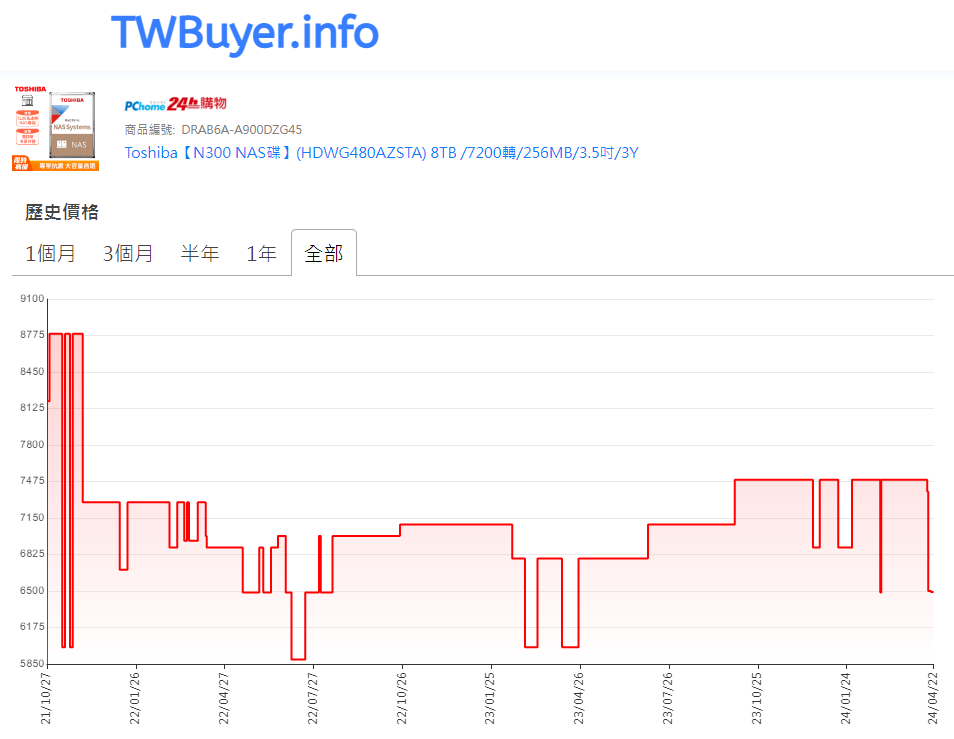The image size is (954, 739).
Task: Click the 9100 value on the price axis
Action: [32, 299]
